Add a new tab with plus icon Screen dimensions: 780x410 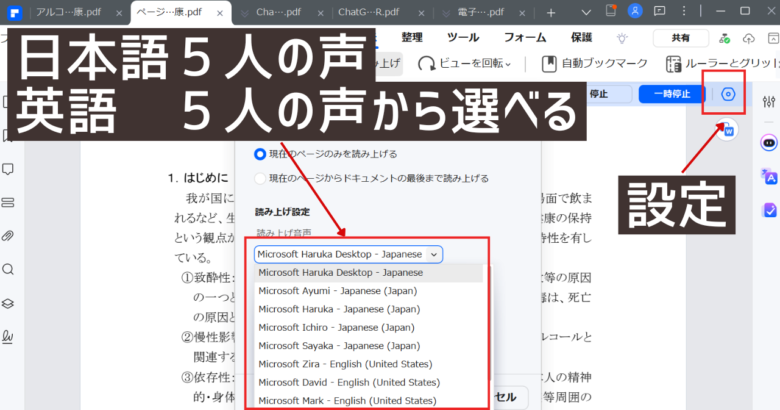[x=551, y=13]
